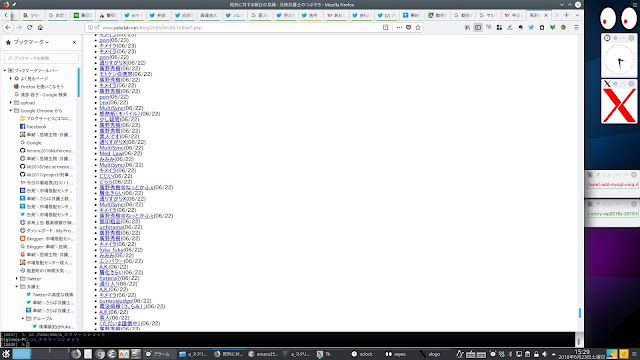Open the list-all-tabs dropdown

point(577,15)
